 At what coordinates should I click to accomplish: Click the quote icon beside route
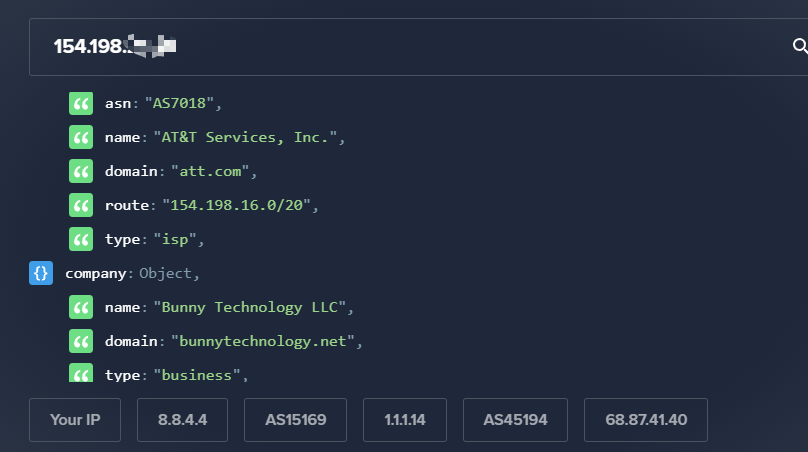coord(81,205)
